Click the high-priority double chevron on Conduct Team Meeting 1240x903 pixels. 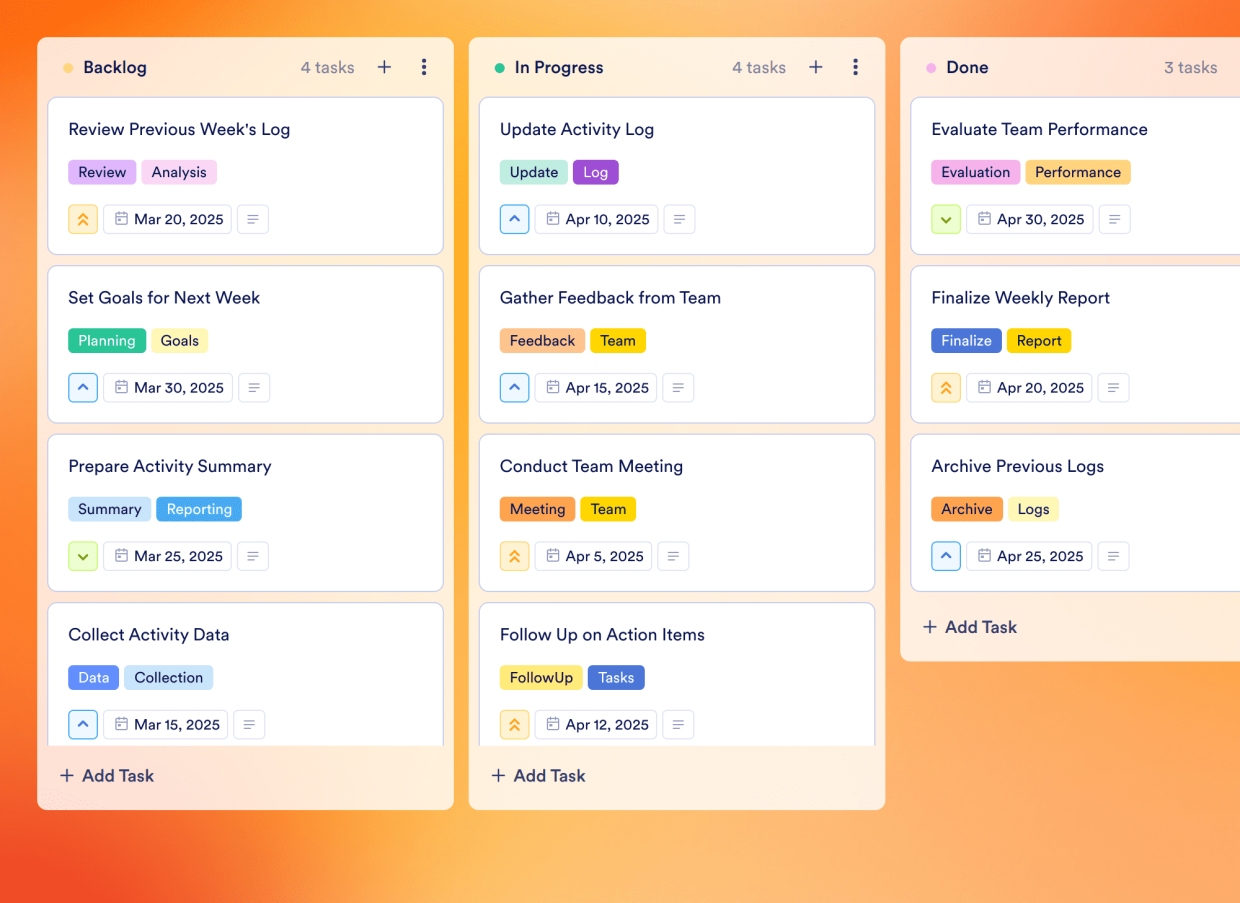[x=514, y=556]
